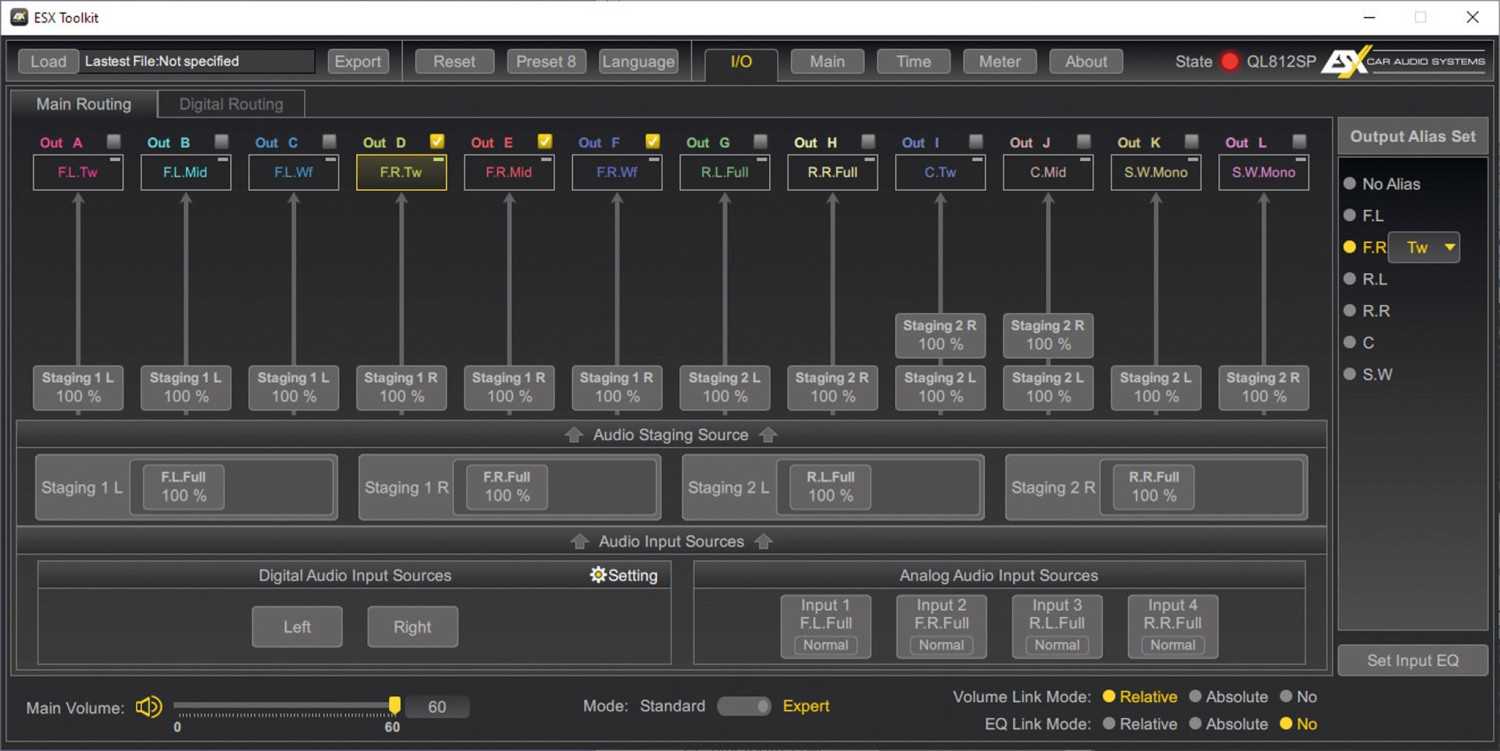The image size is (1500, 751).
Task: Enable the Out A checkbox
Action: pyautogui.click(x=114, y=142)
